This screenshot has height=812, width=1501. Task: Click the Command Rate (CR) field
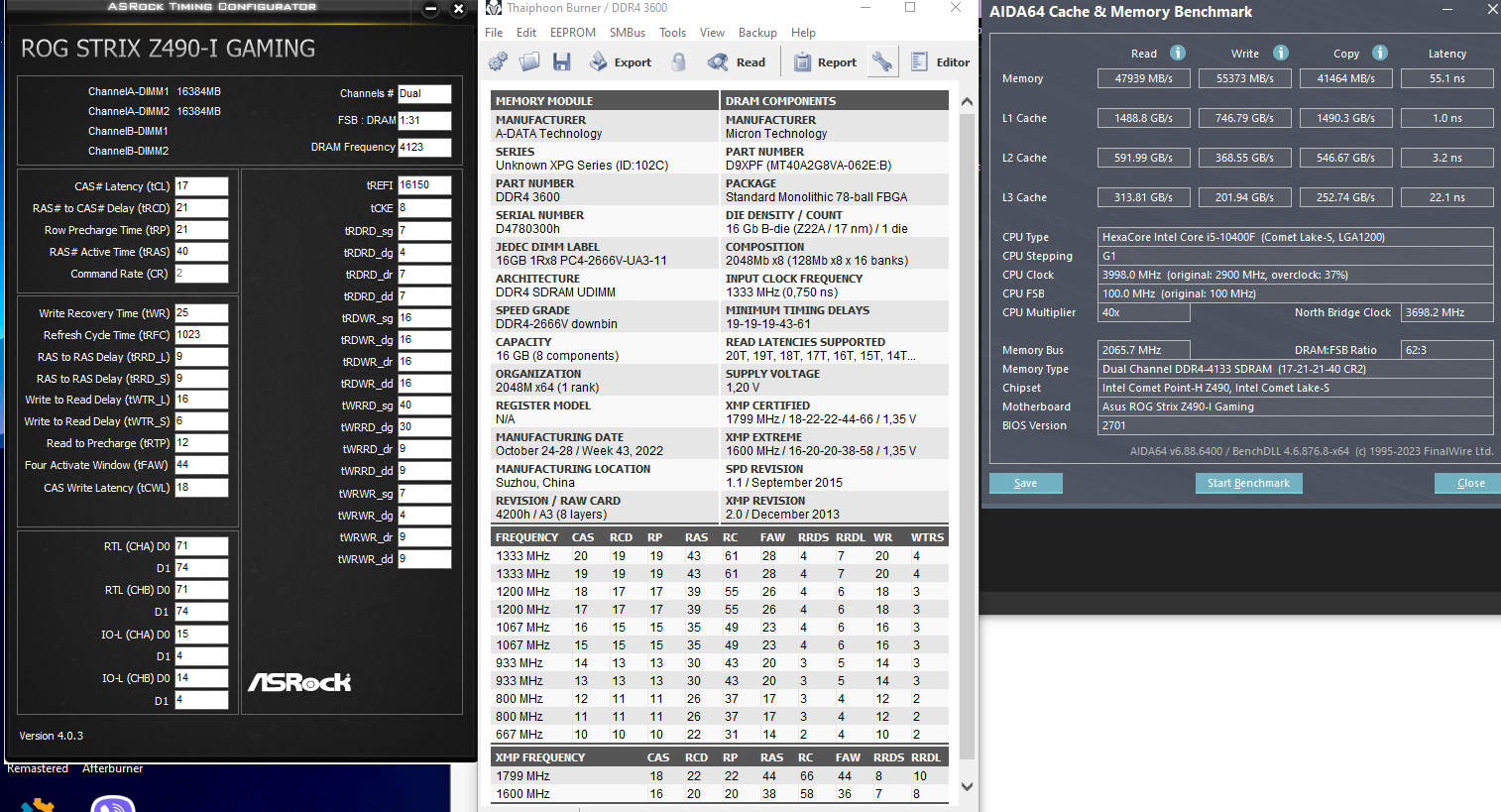click(x=202, y=274)
